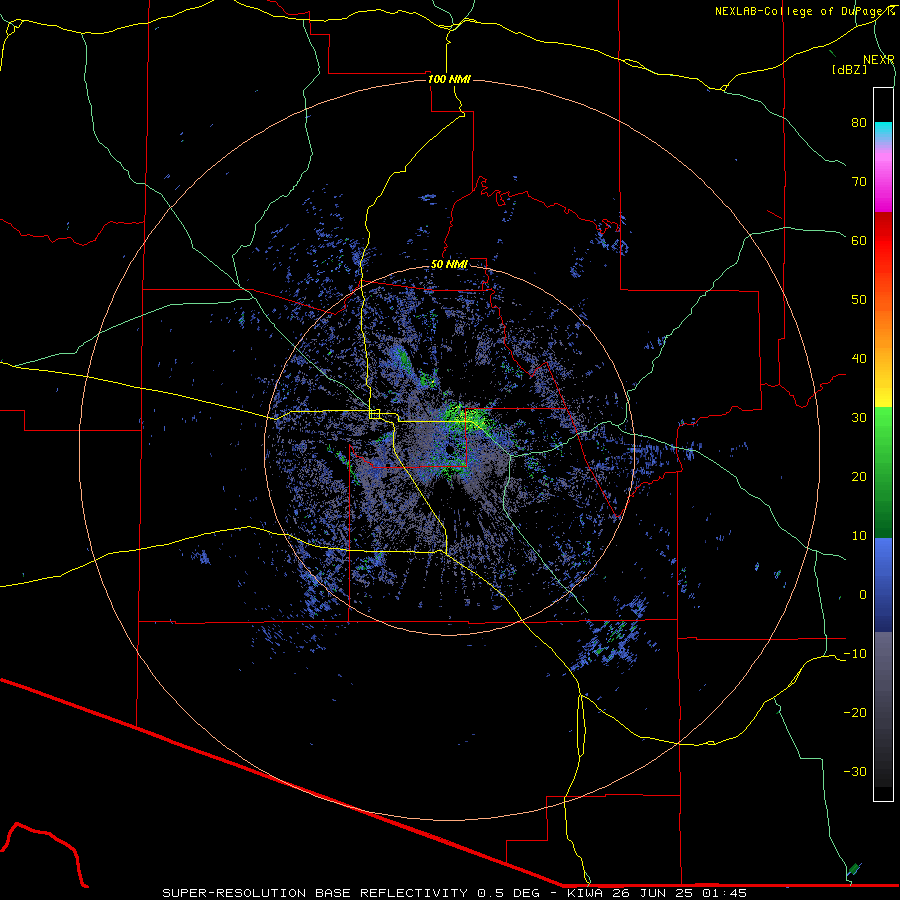Click the '20' value on dBZ scale

coord(859,477)
